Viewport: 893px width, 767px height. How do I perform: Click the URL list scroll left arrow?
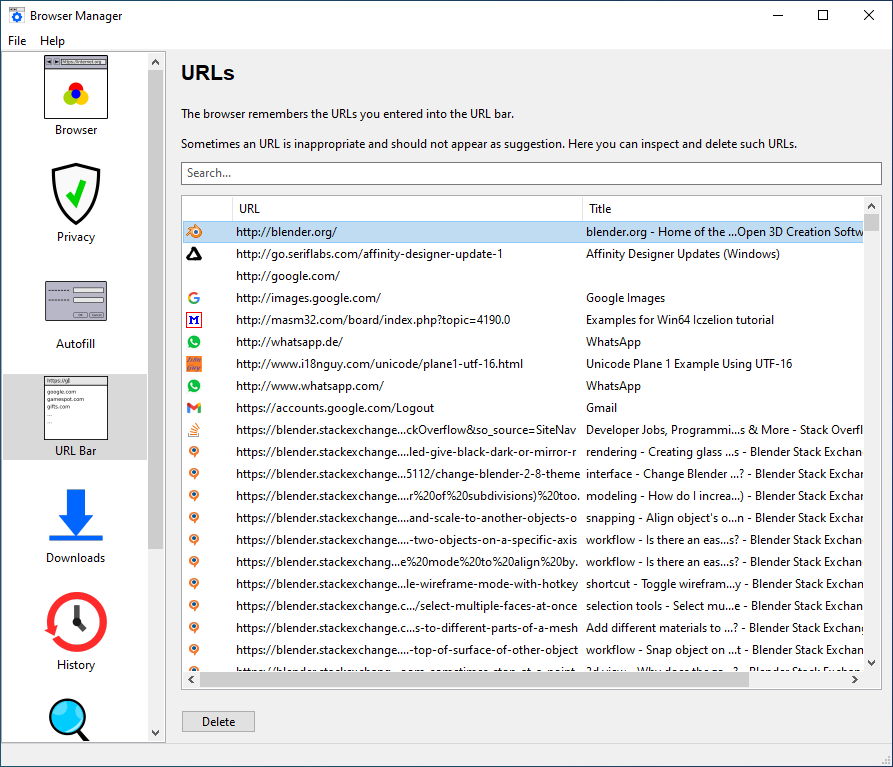tap(191, 679)
